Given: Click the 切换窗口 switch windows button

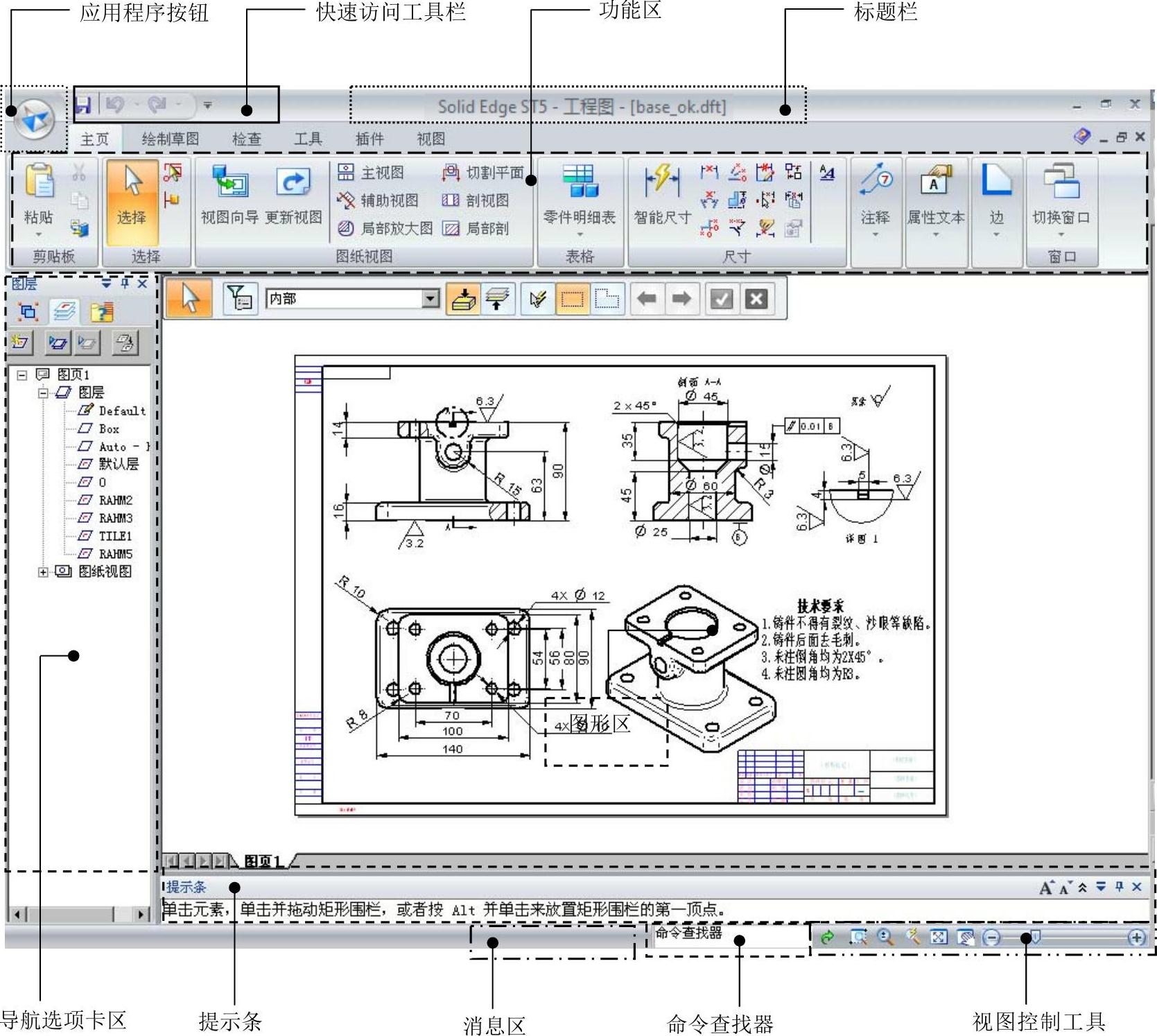Looking at the screenshot, I should pyautogui.click(x=1061, y=194).
